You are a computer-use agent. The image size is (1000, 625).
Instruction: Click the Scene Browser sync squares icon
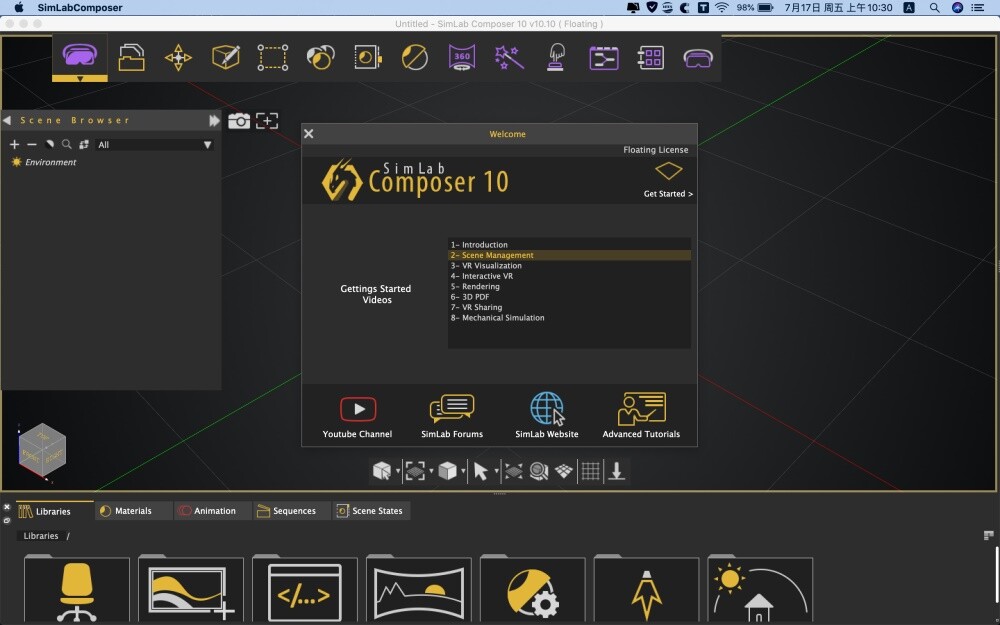(84, 145)
